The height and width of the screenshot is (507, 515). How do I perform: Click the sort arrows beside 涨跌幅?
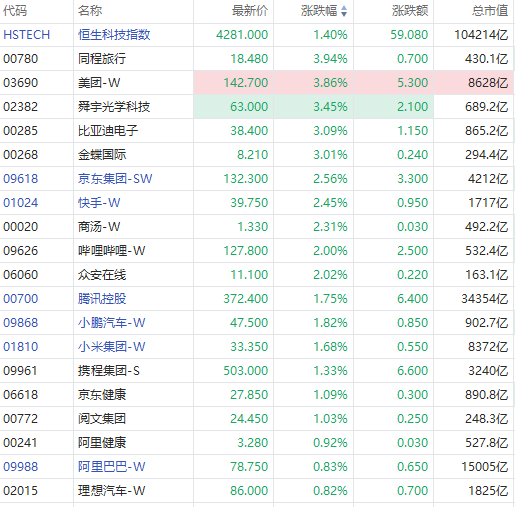[x=344, y=11]
